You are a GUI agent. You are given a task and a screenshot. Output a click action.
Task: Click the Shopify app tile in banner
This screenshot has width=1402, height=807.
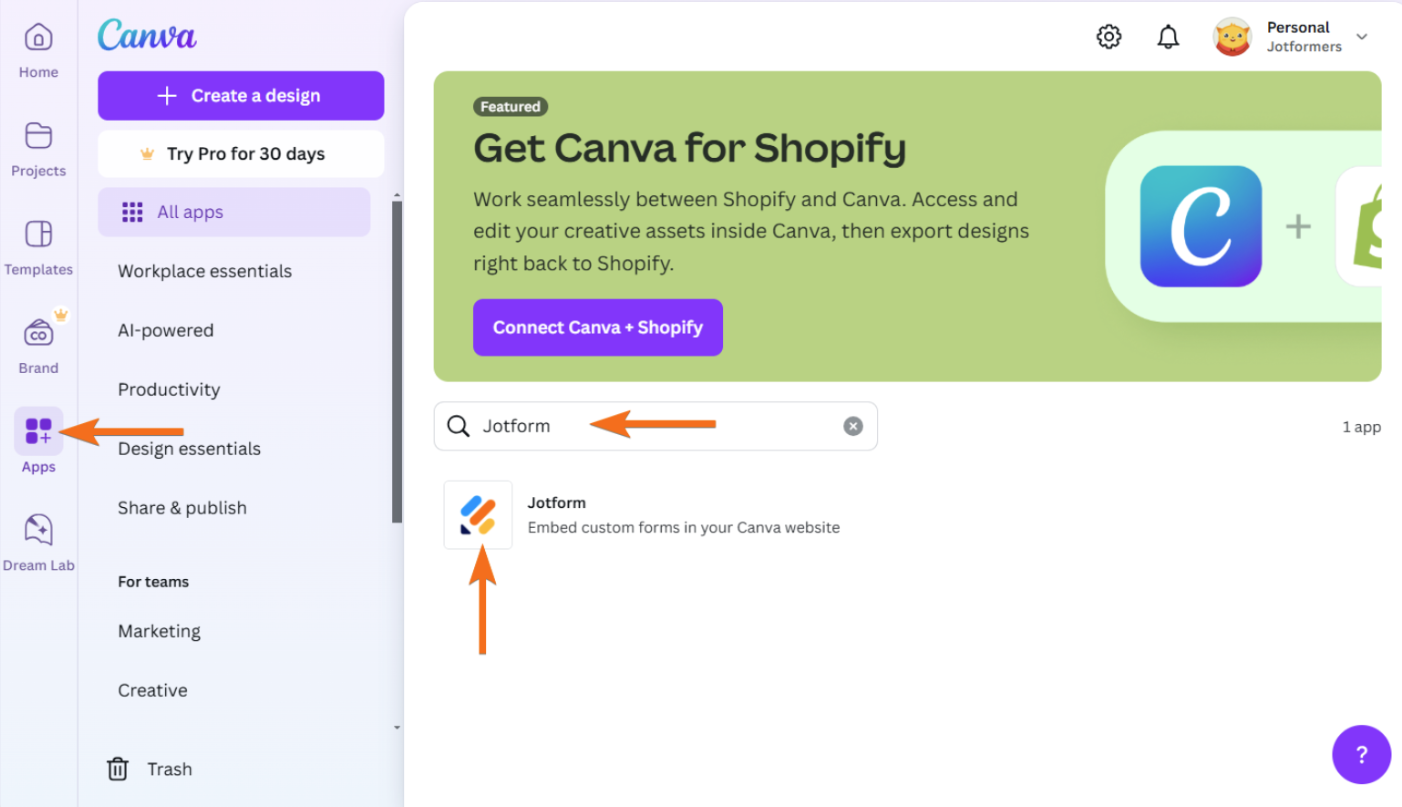[x=1359, y=227]
